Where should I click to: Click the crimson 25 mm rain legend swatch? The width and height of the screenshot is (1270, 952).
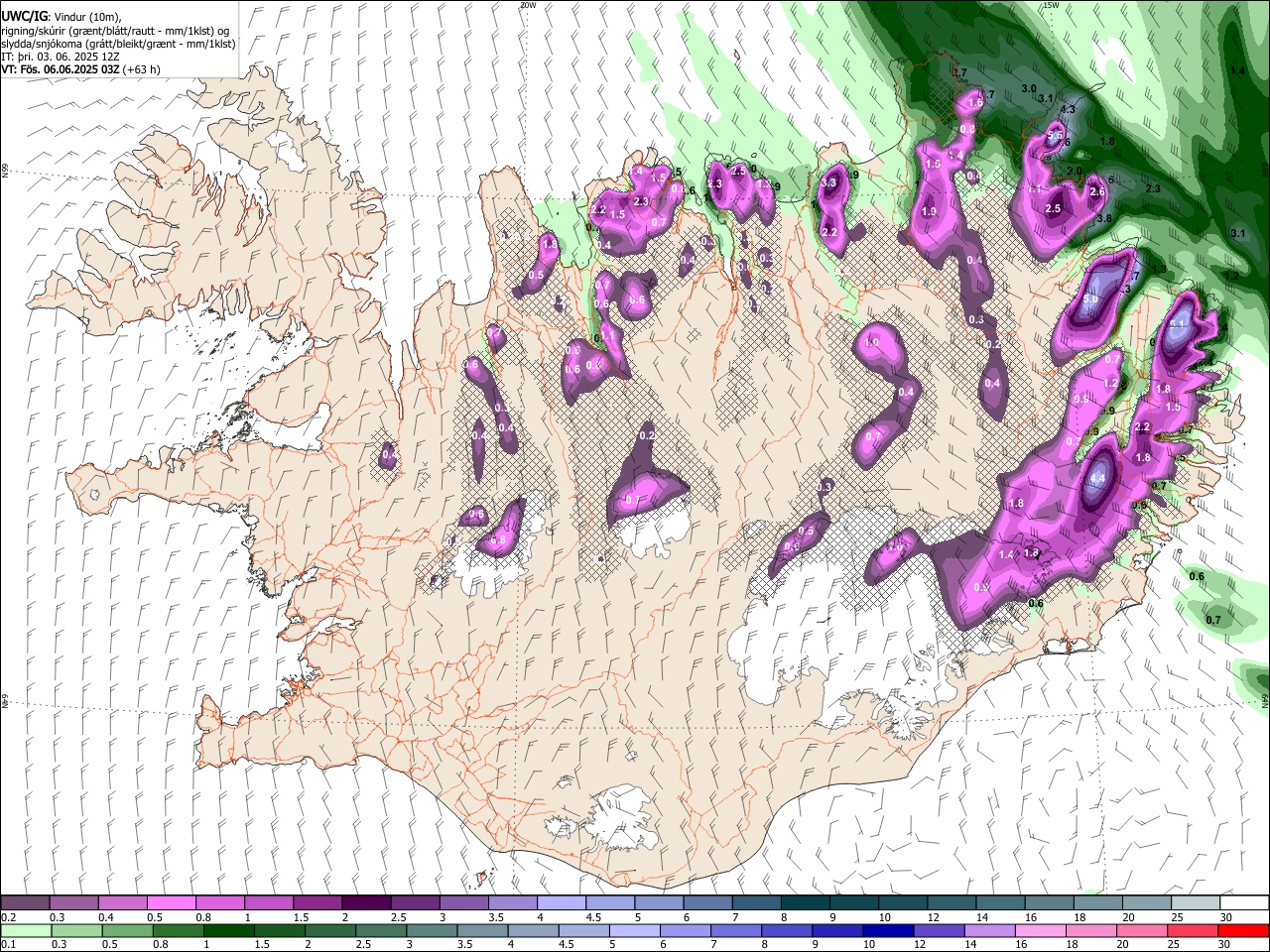click(x=1193, y=931)
